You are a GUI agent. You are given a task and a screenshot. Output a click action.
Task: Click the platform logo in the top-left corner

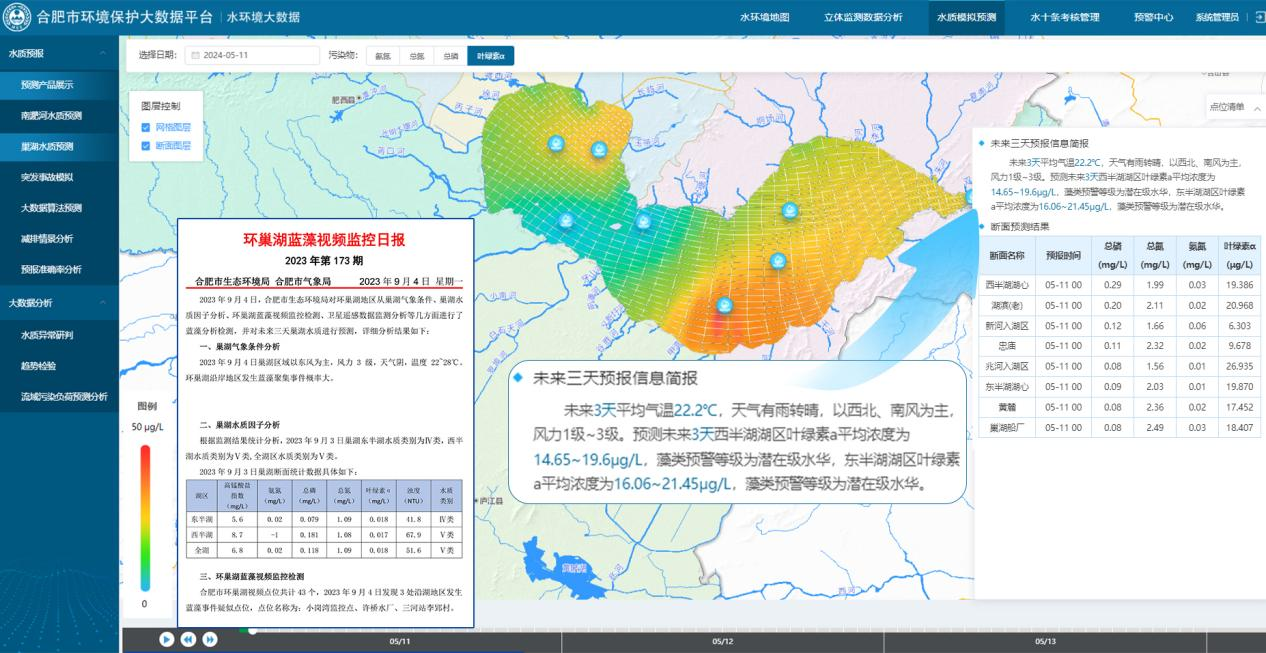[x=16, y=17]
